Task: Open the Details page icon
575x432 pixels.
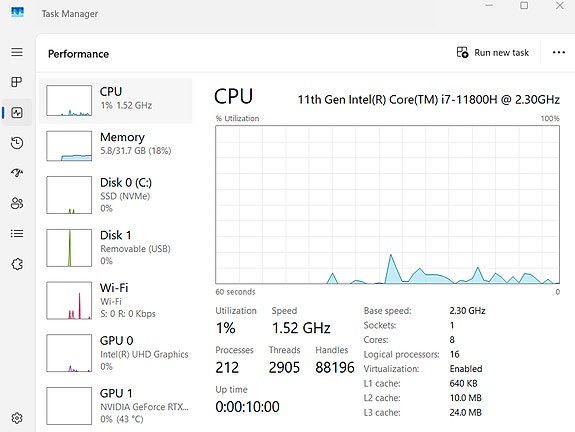Action: tap(17, 234)
